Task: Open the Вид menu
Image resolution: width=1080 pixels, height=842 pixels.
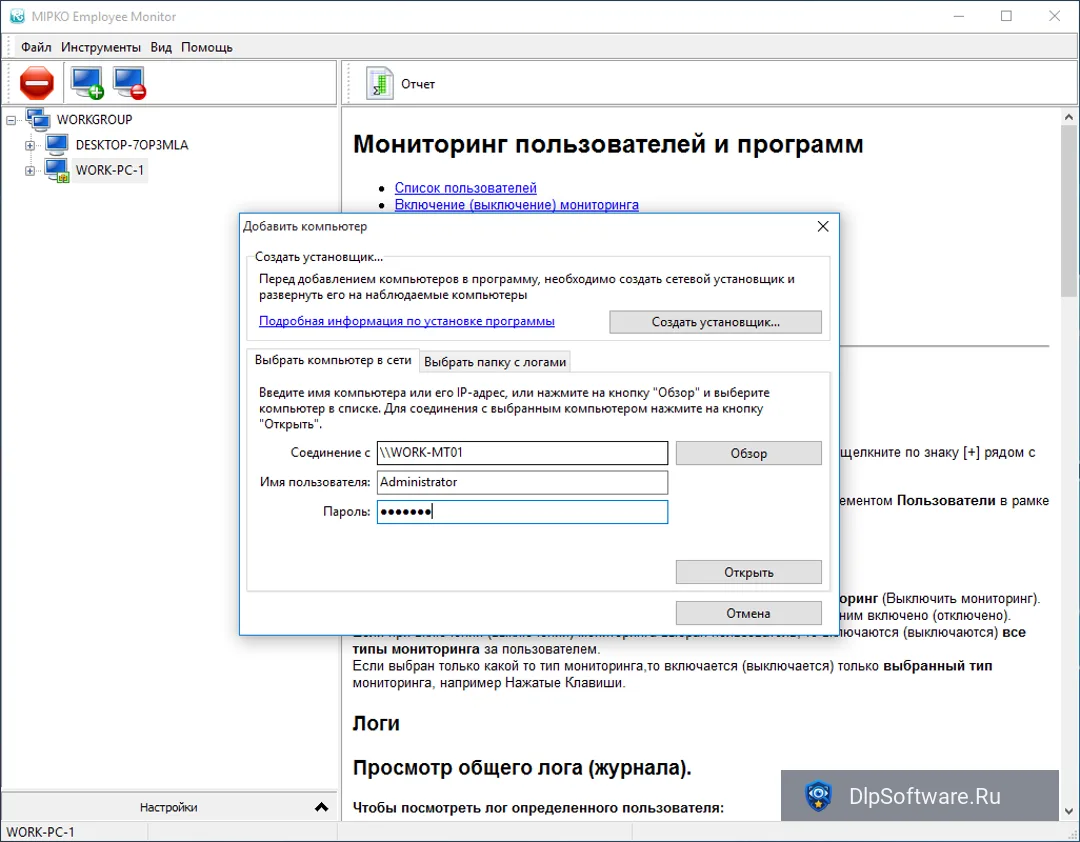Action: click(x=161, y=47)
